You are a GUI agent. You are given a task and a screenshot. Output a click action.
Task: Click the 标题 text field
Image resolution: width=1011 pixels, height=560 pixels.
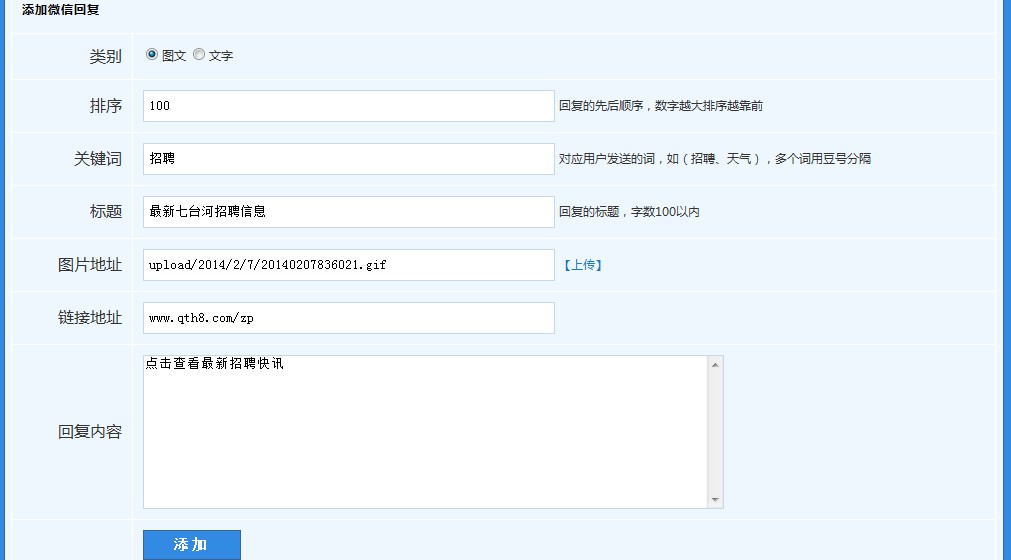click(348, 212)
